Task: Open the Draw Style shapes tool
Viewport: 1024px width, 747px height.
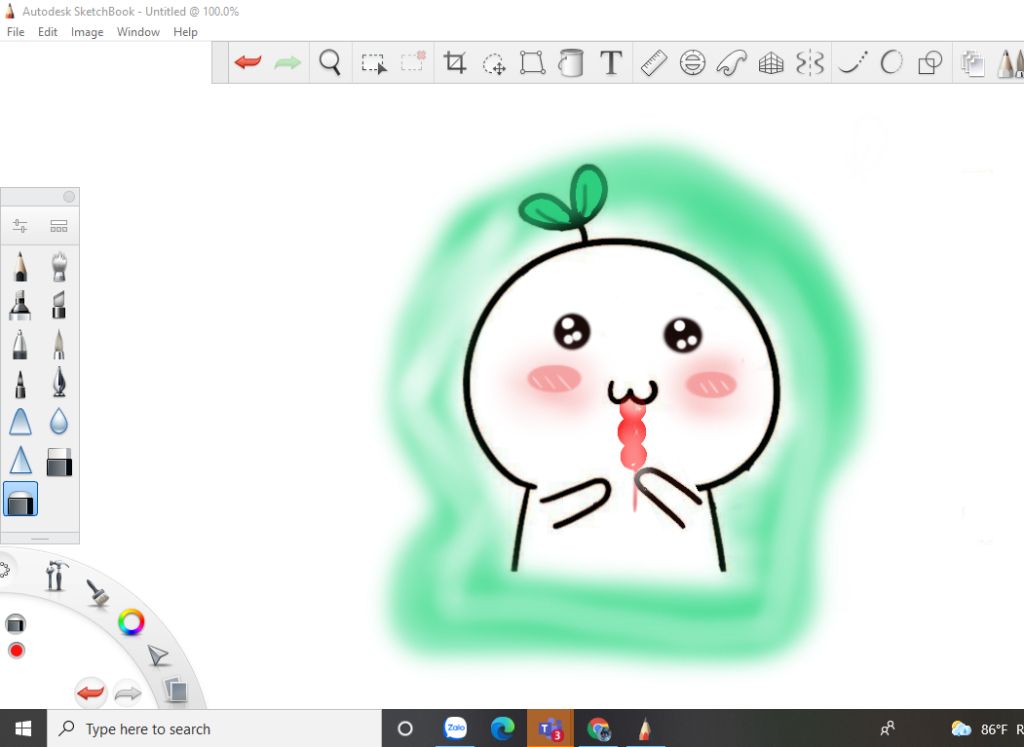Action: tap(930, 63)
